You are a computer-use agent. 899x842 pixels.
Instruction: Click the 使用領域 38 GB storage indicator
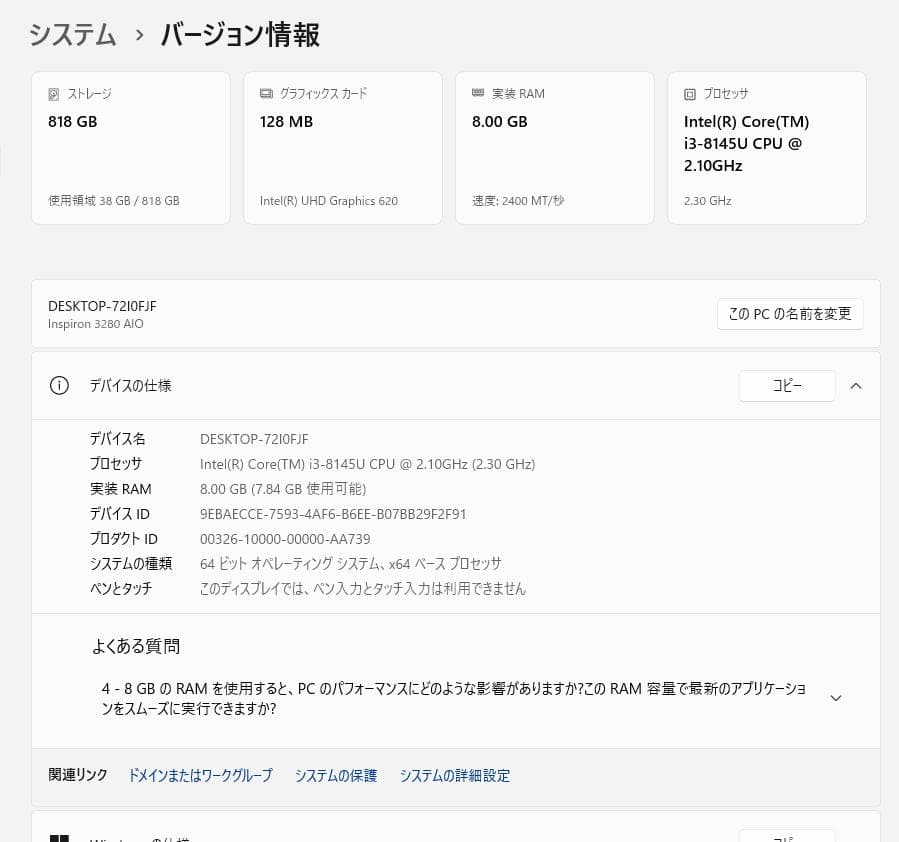pyautogui.click(x=112, y=200)
